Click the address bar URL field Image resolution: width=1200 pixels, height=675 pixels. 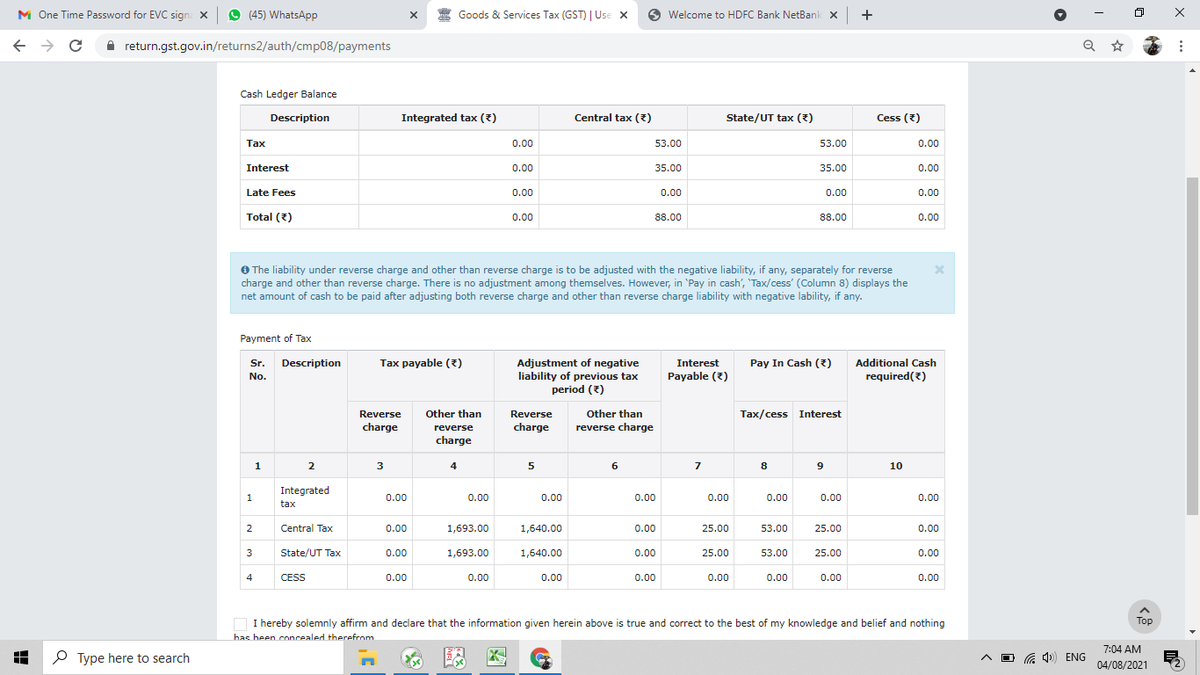click(x=590, y=46)
